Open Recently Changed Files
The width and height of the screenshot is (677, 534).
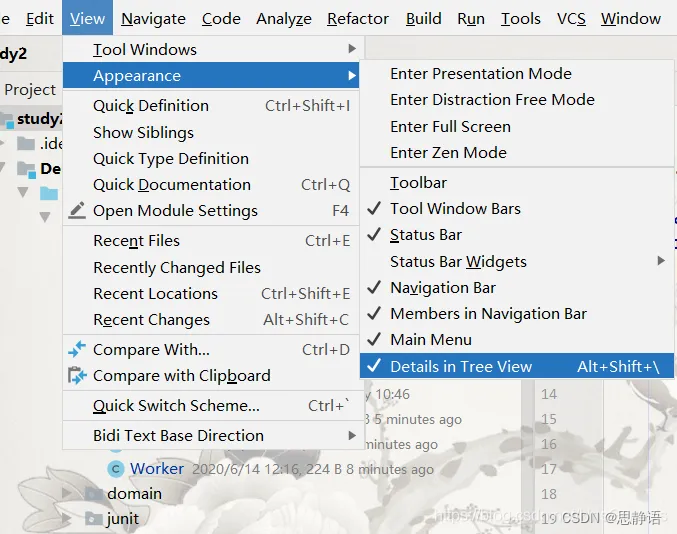pos(211,268)
